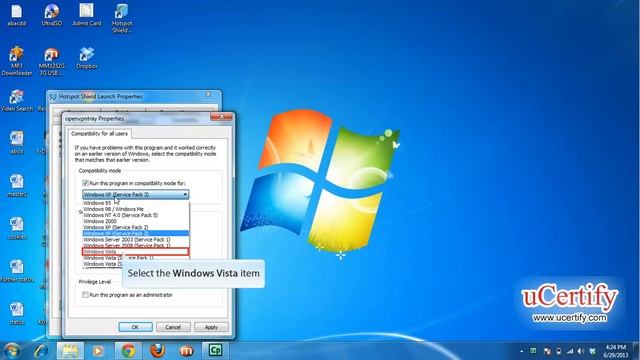Screen dimensions: 640x360
Task: Select the Video Search desktop icon
Action: 17,100
